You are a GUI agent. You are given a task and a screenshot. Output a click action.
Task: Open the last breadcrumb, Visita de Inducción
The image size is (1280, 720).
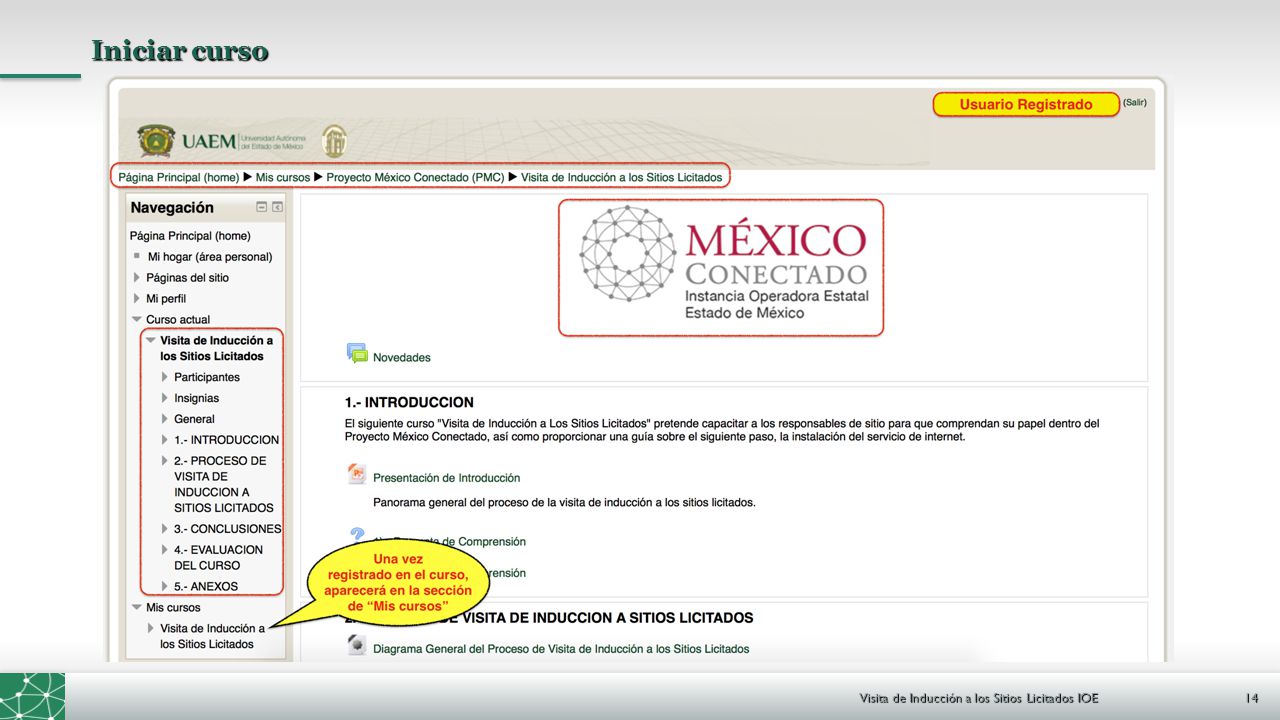pos(621,177)
